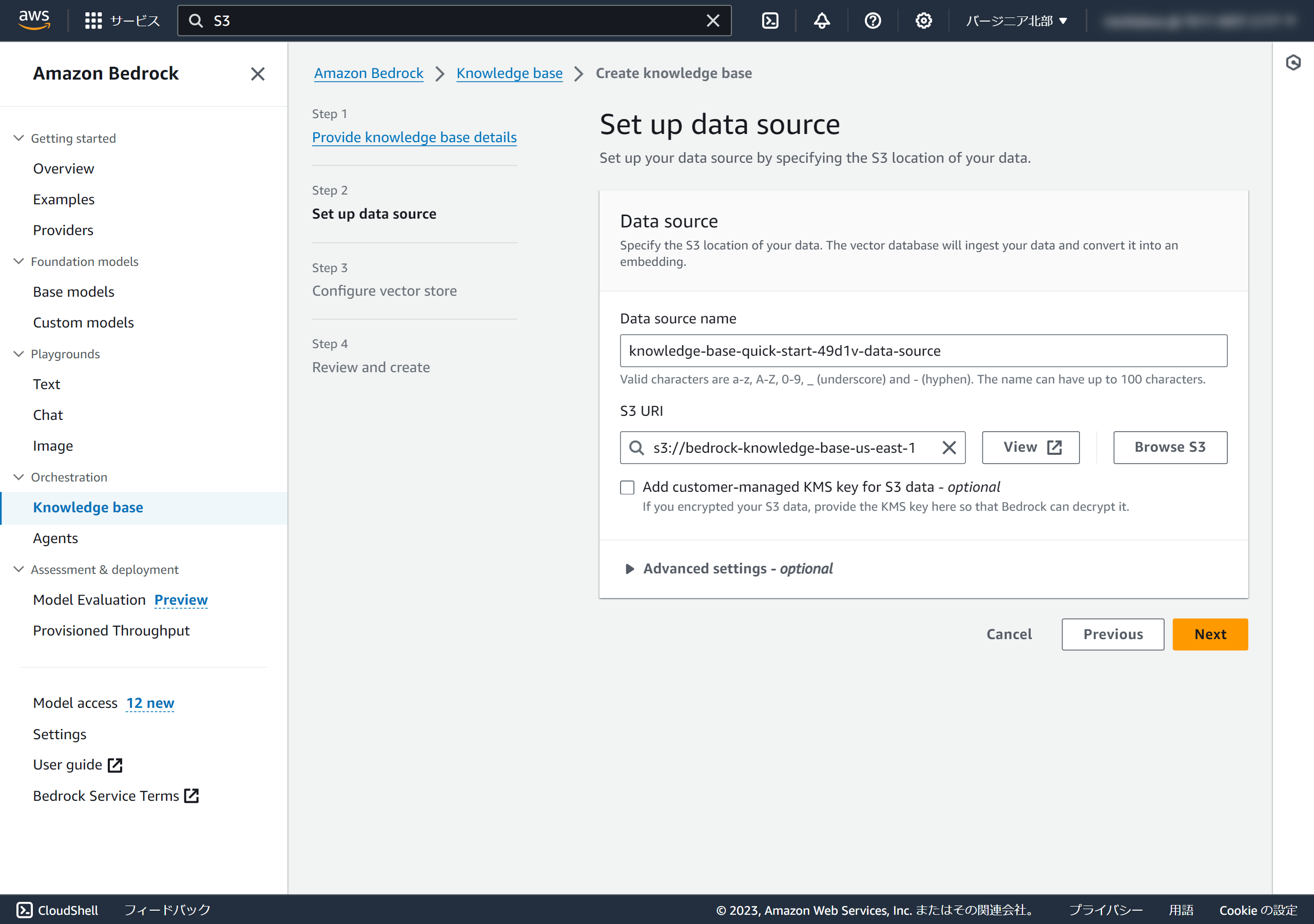Go to Provide knowledge base details step
1314x924 pixels.
coord(414,138)
